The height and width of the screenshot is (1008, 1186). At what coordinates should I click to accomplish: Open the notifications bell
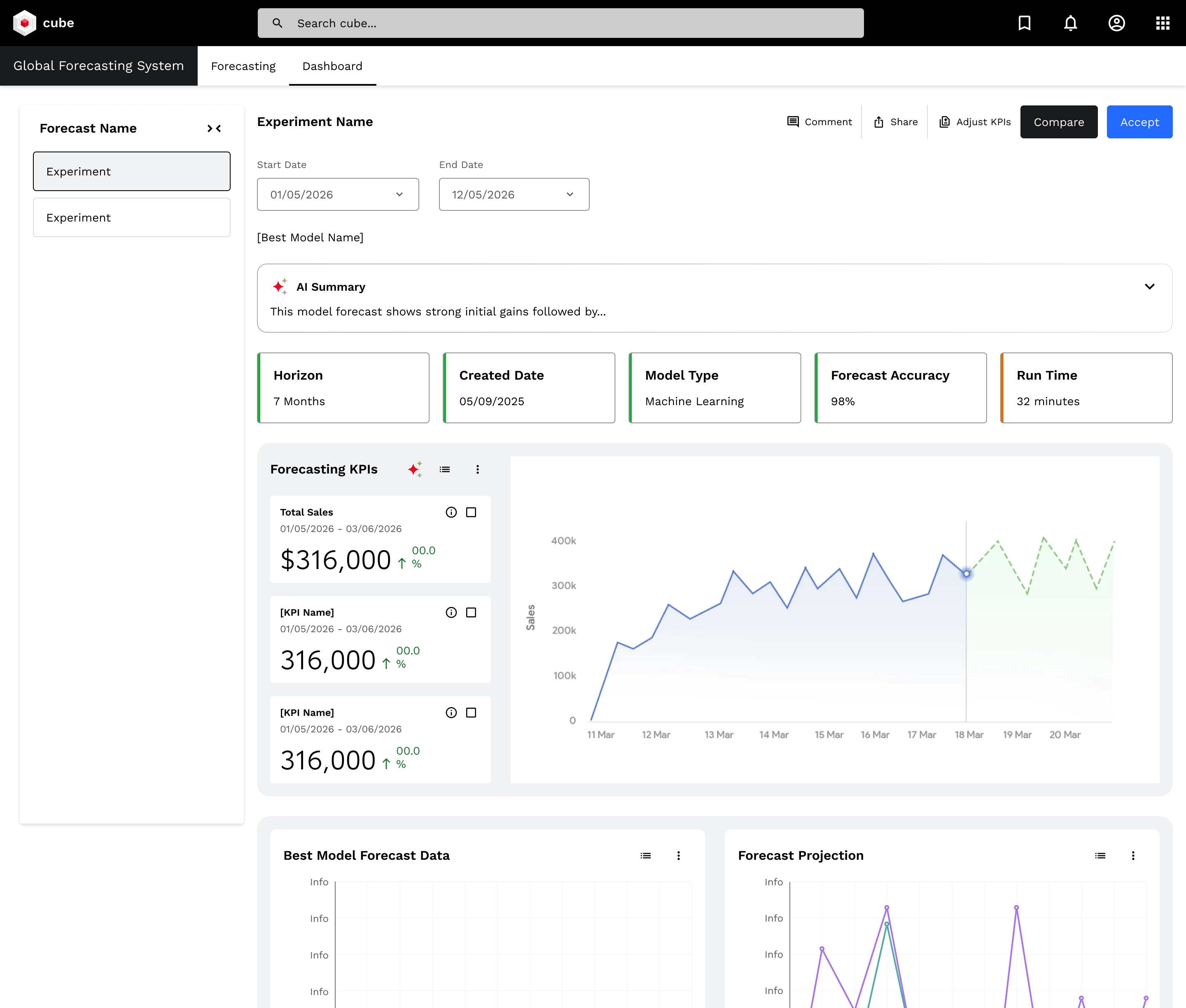click(x=1071, y=23)
